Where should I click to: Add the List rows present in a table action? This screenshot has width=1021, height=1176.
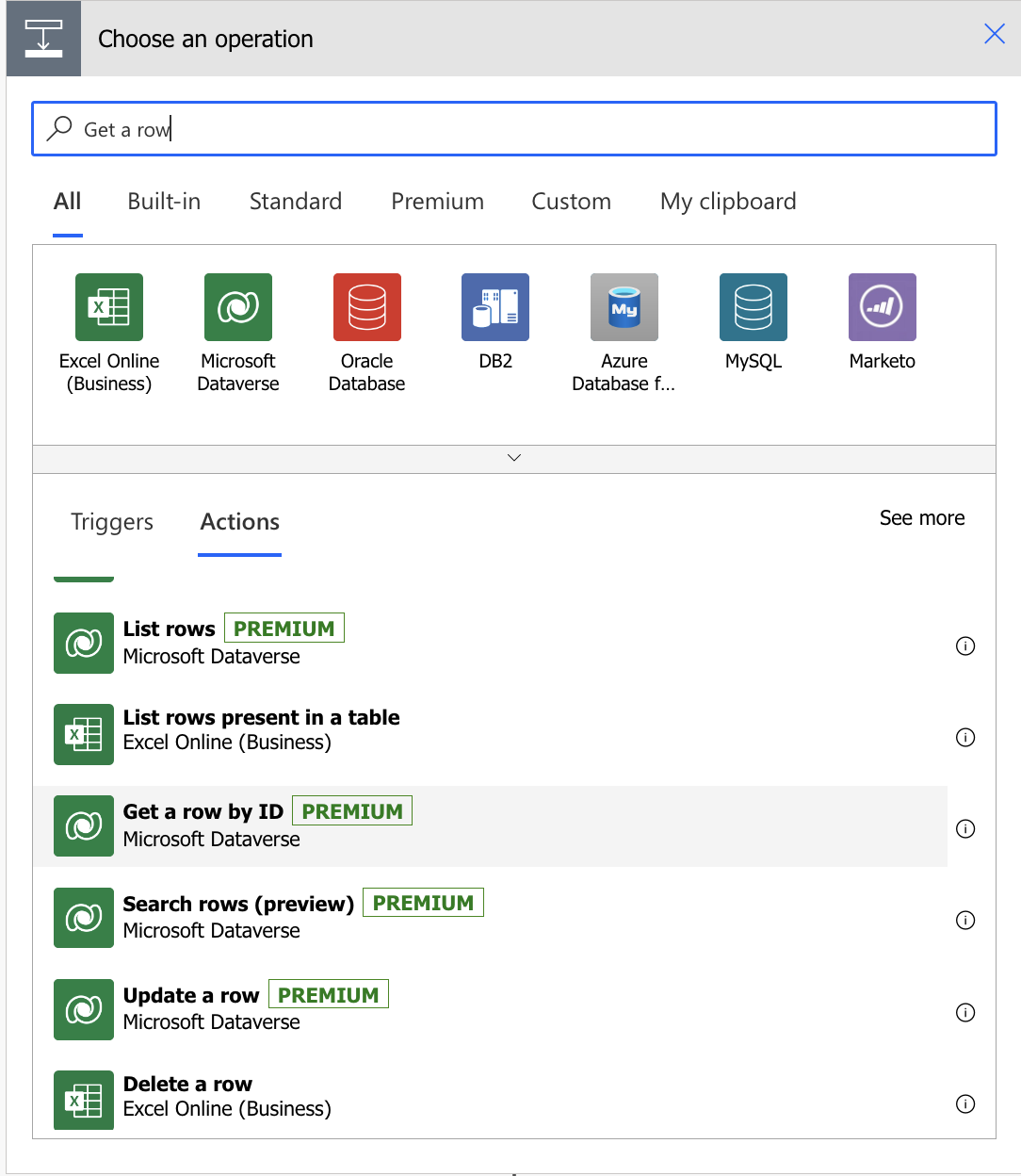490,735
